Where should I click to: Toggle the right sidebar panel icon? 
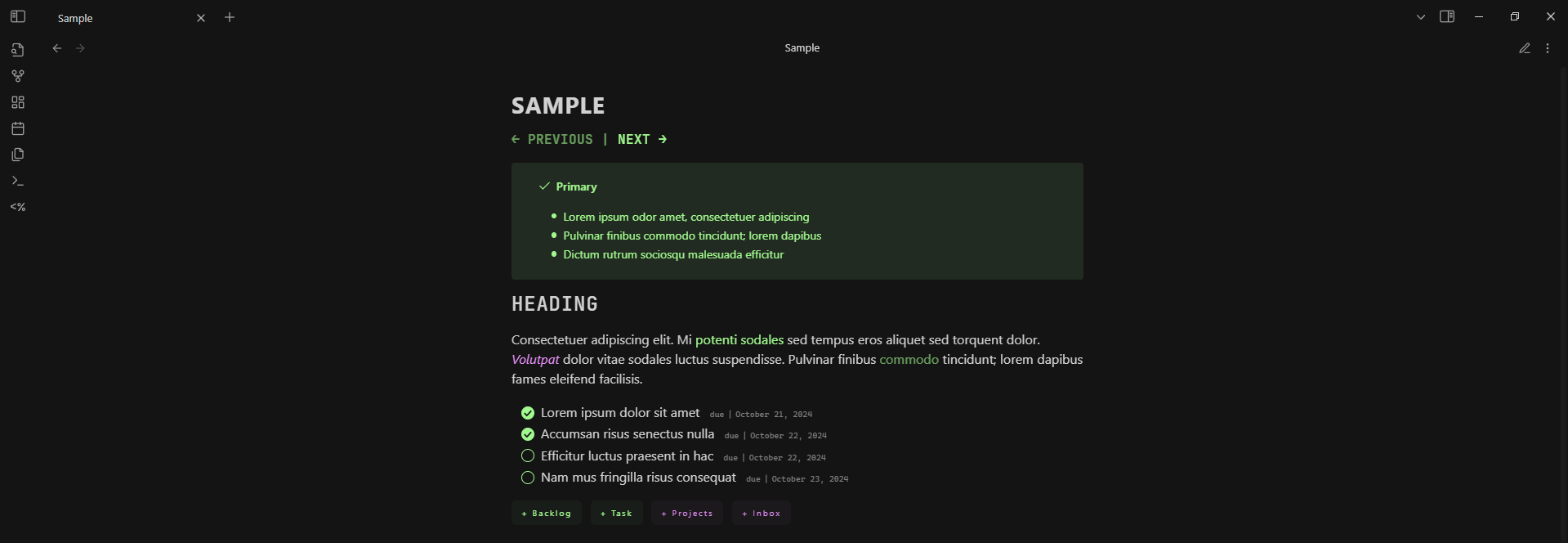pos(1447,16)
